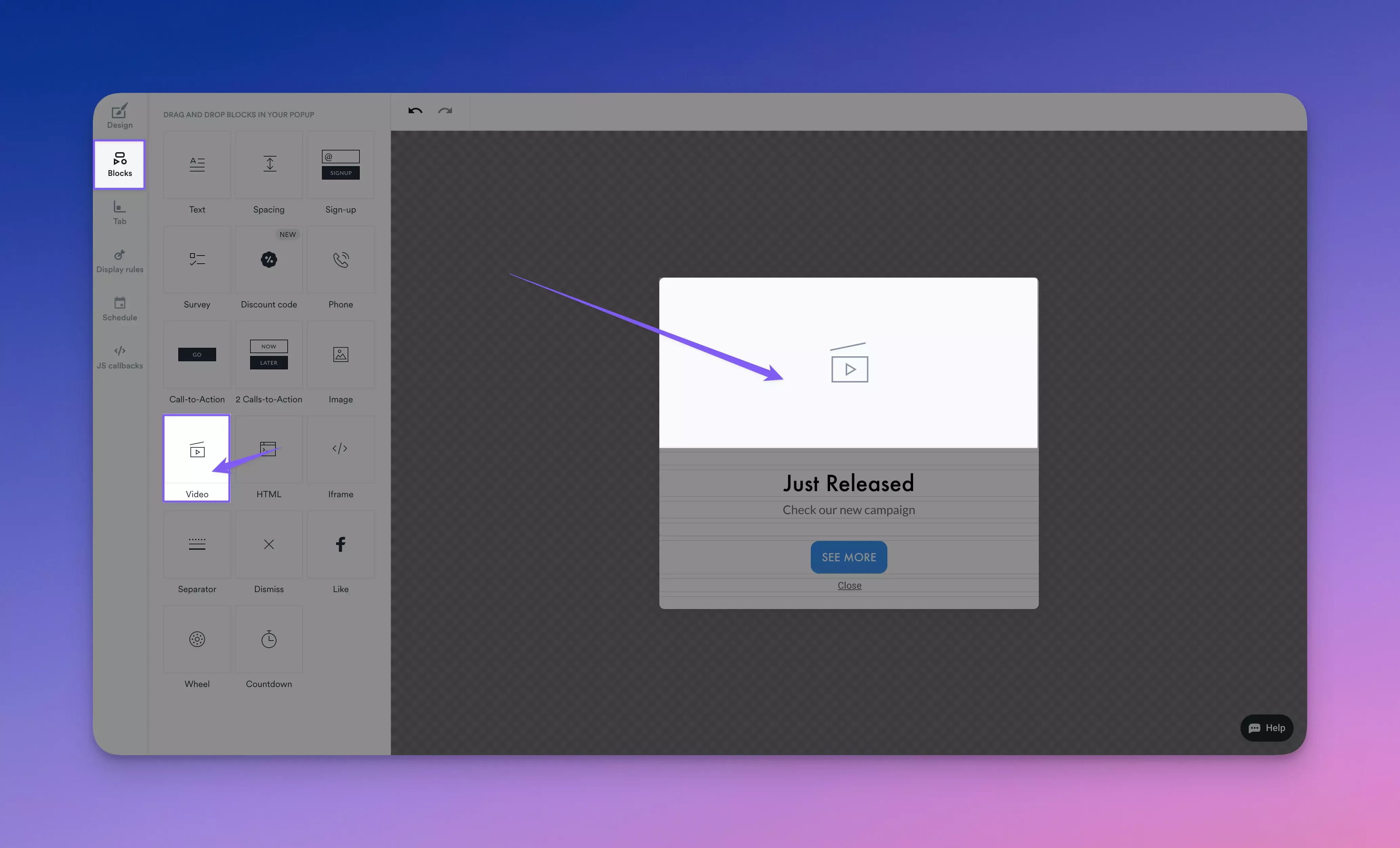Select the Facebook Like block icon

point(340,545)
